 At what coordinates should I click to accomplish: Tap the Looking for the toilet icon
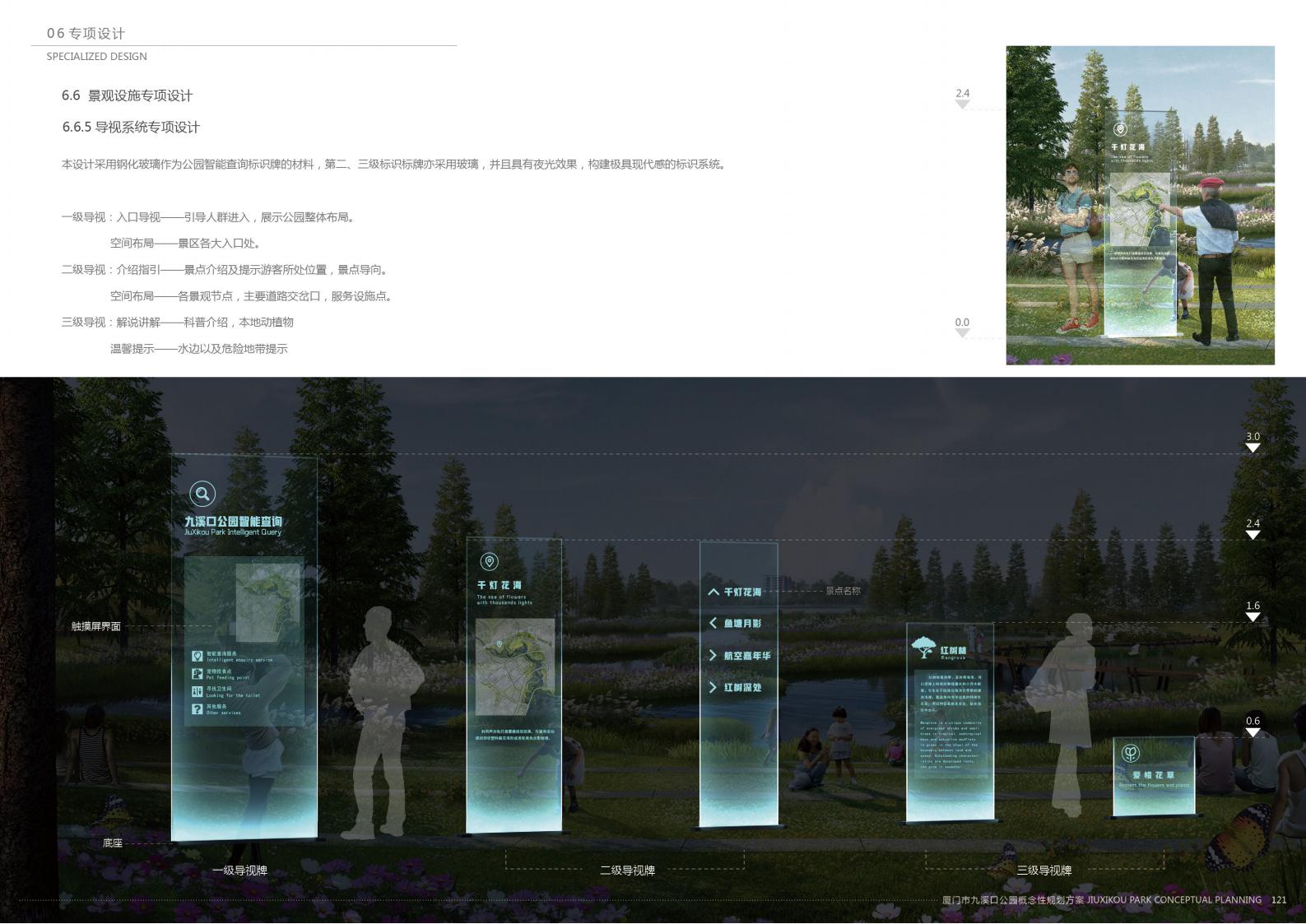point(198,692)
